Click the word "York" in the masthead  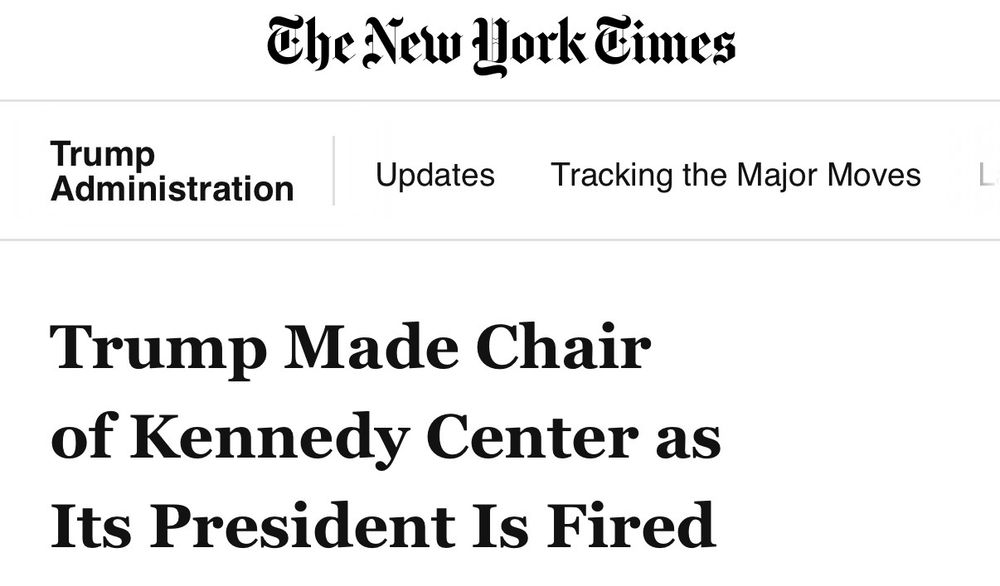541,47
